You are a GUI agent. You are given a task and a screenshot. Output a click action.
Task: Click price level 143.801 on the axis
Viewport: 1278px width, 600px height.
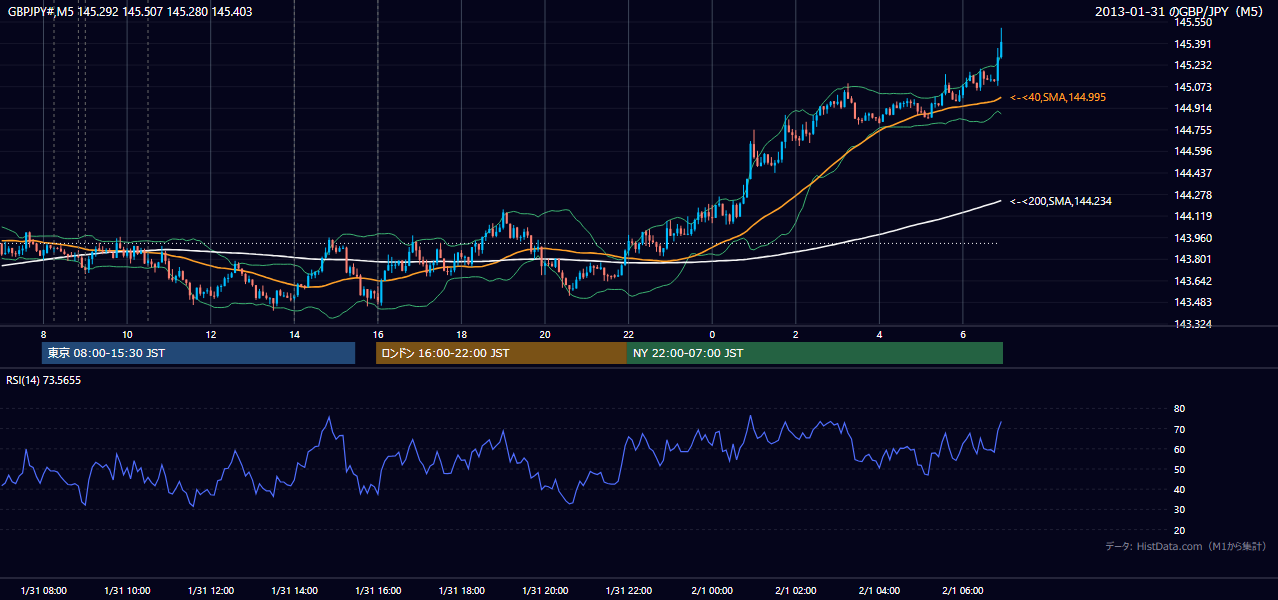pos(1194,259)
